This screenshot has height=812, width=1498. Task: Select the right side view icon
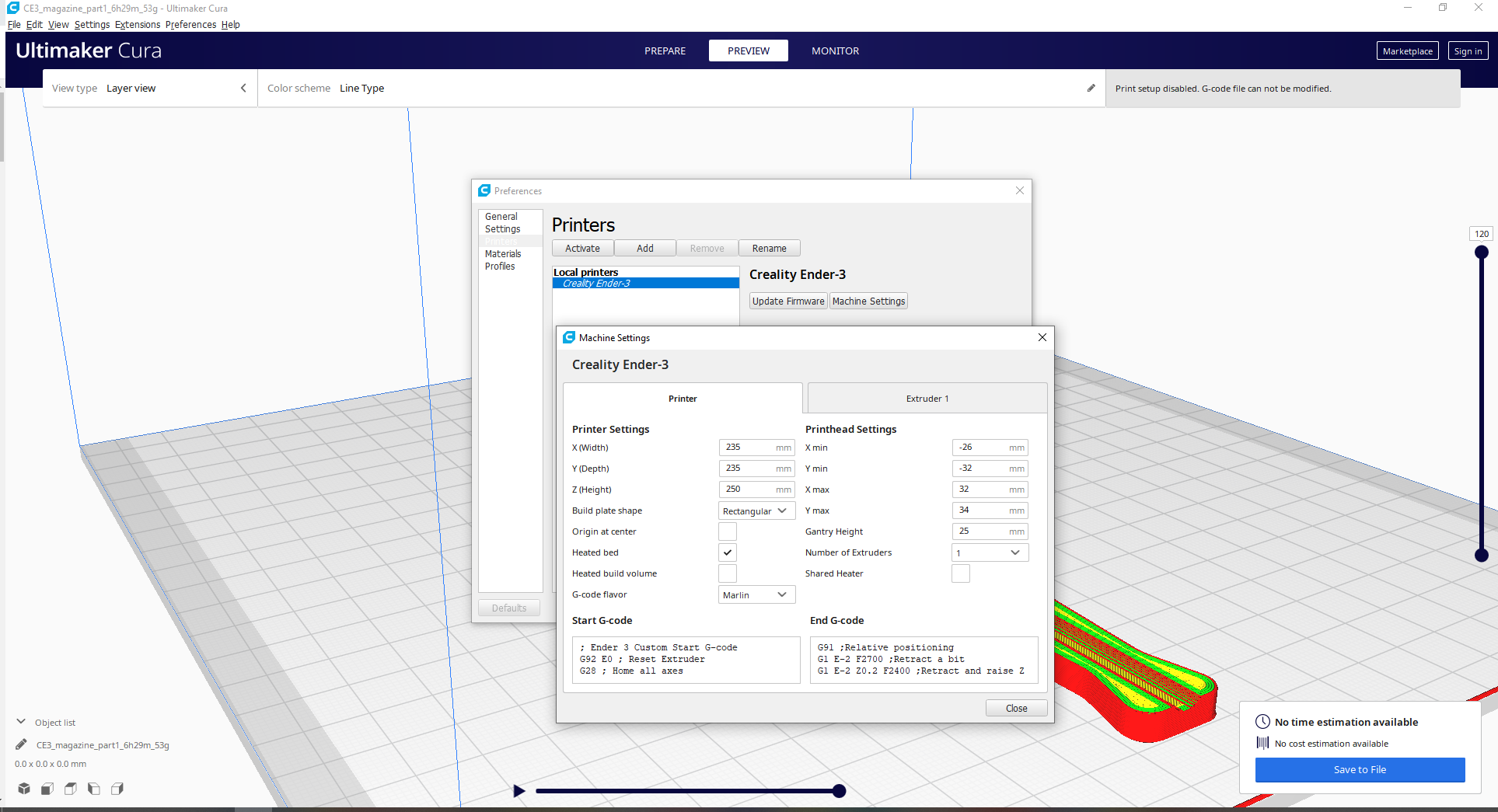(117, 789)
